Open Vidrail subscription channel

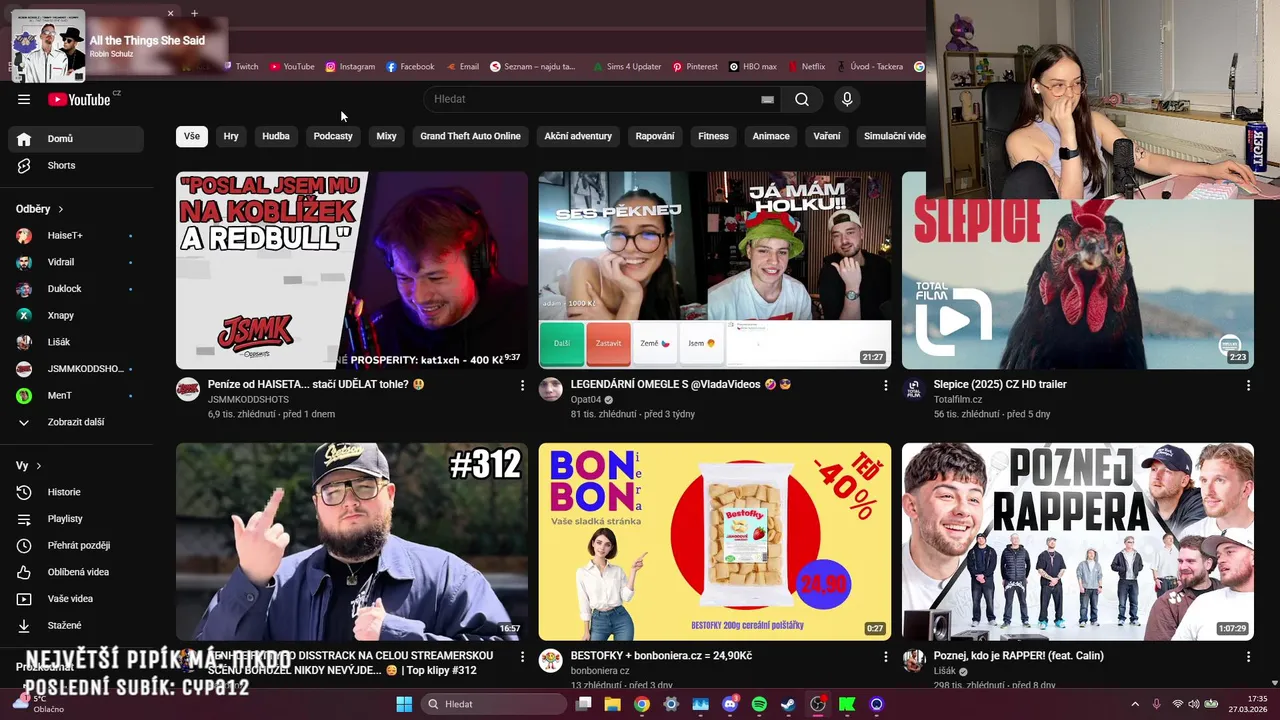coord(76,262)
